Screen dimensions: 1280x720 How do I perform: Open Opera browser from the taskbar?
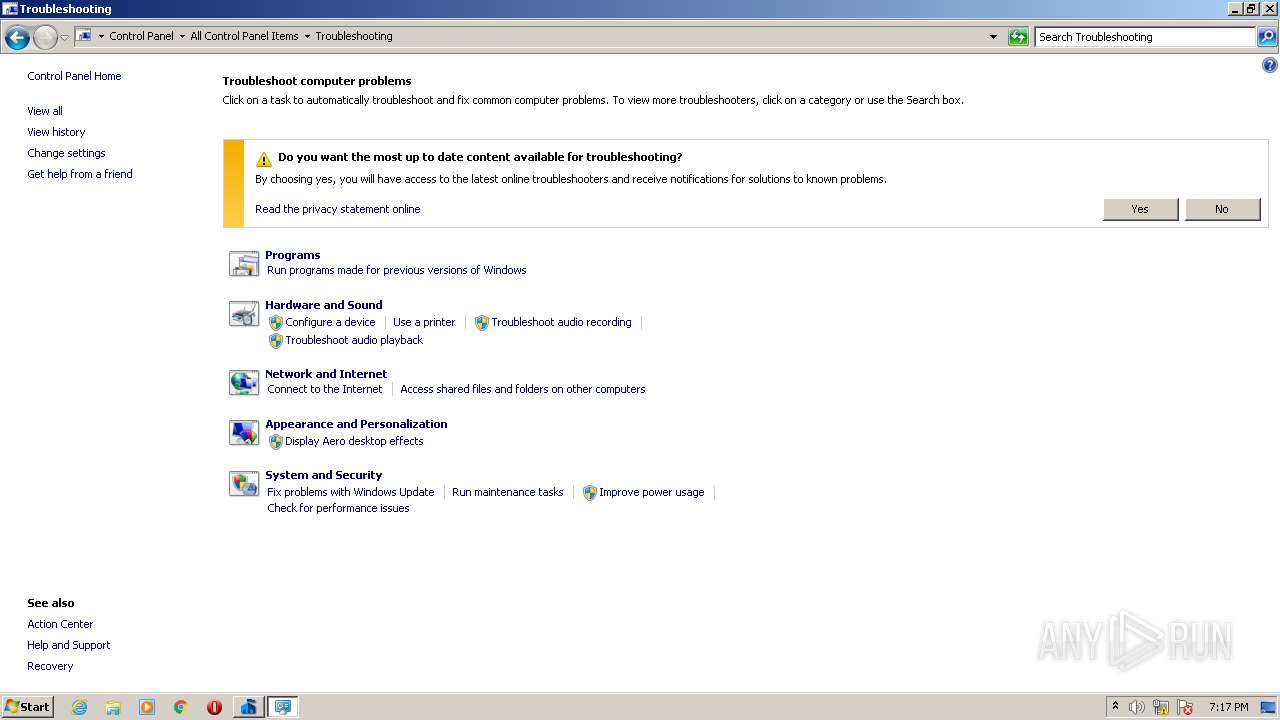coord(214,707)
